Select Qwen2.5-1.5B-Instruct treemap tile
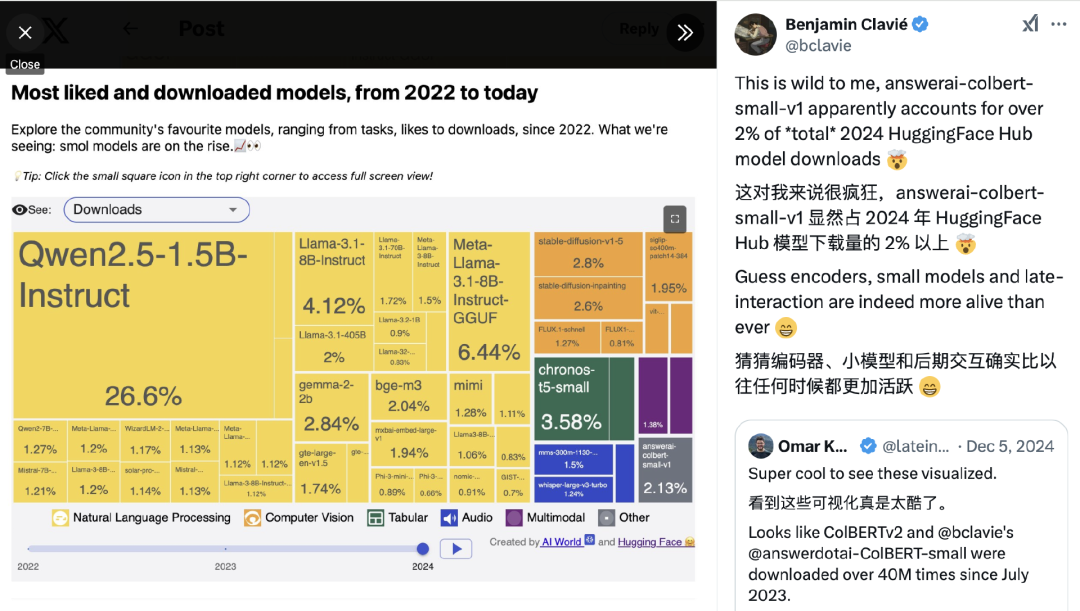The image size is (1080, 611). (x=145, y=325)
